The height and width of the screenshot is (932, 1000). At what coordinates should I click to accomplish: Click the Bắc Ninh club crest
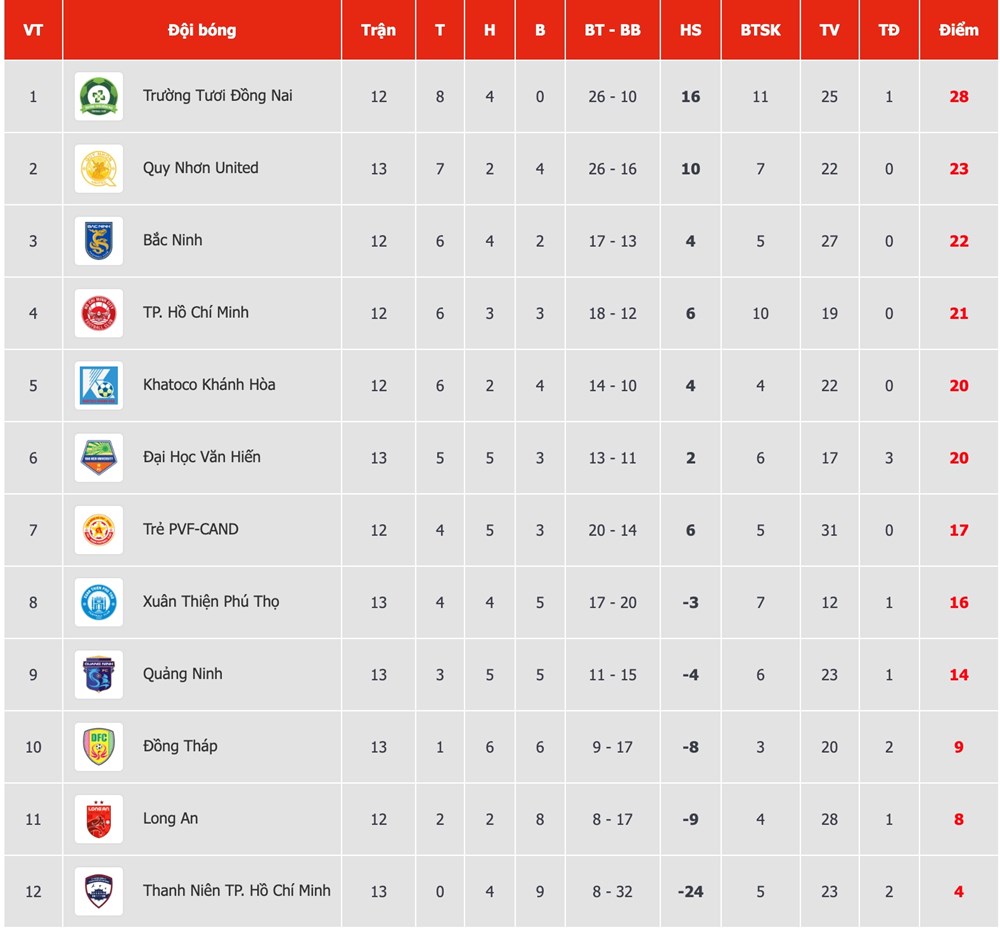tap(99, 241)
